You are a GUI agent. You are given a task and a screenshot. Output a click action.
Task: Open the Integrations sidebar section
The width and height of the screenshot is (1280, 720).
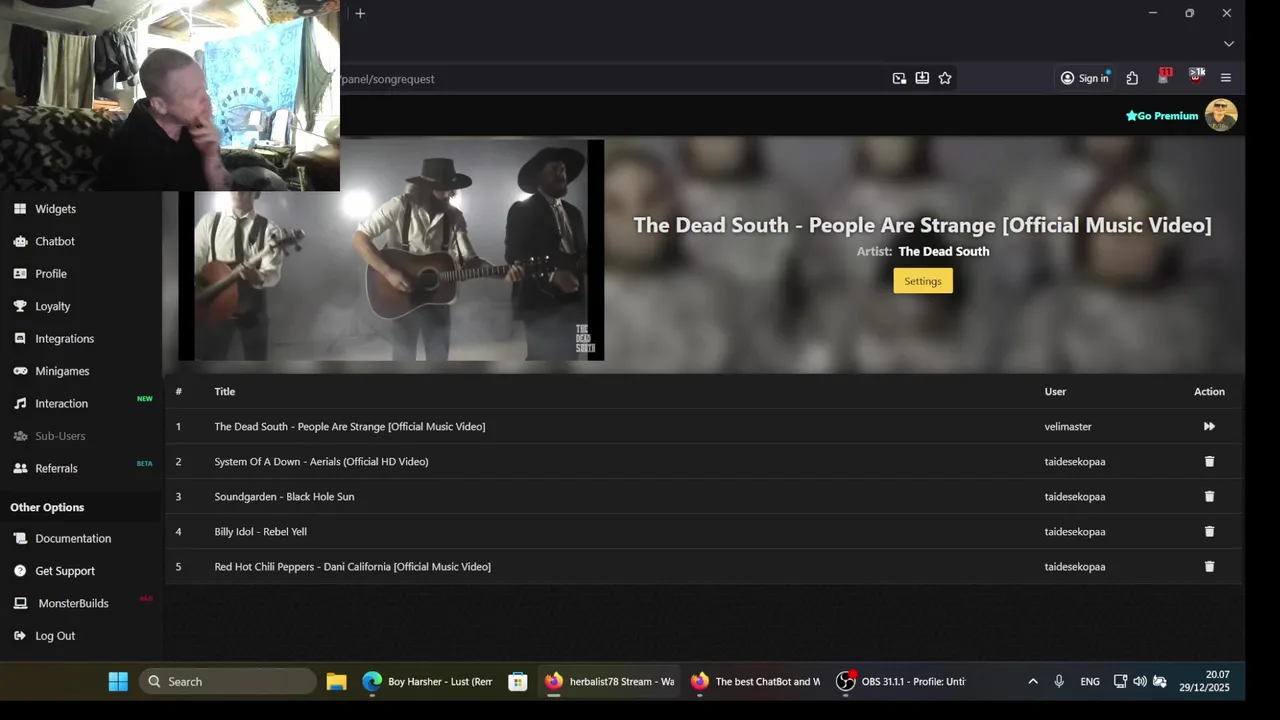coord(65,339)
